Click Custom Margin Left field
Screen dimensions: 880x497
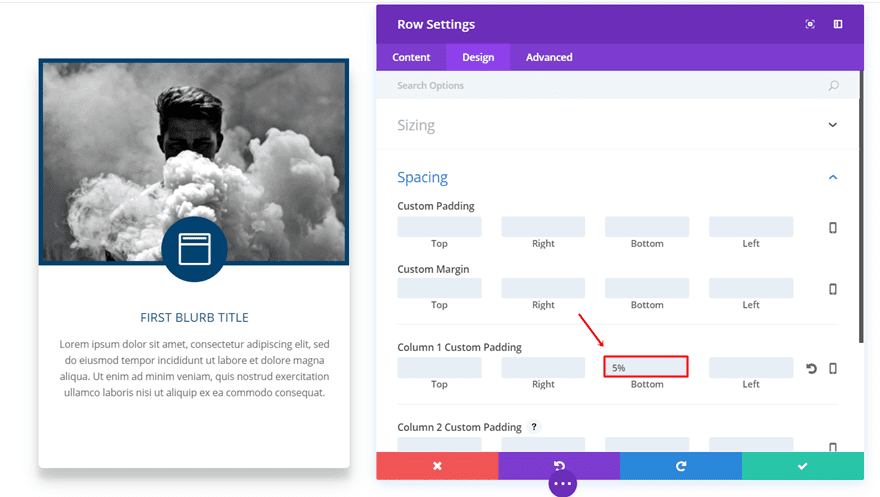pyautogui.click(x=751, y=288)
